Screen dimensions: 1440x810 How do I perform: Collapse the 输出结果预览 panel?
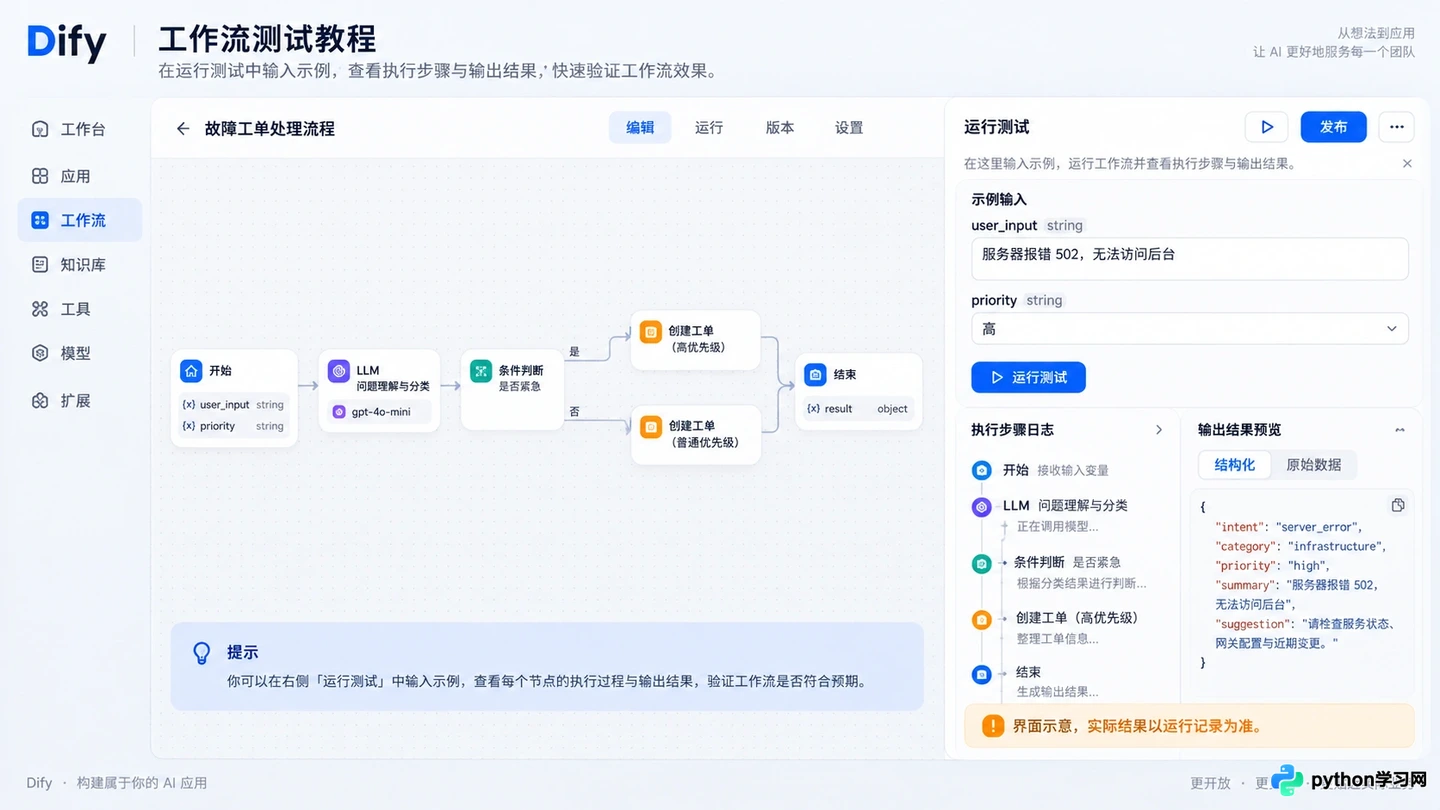(1400, 430)
